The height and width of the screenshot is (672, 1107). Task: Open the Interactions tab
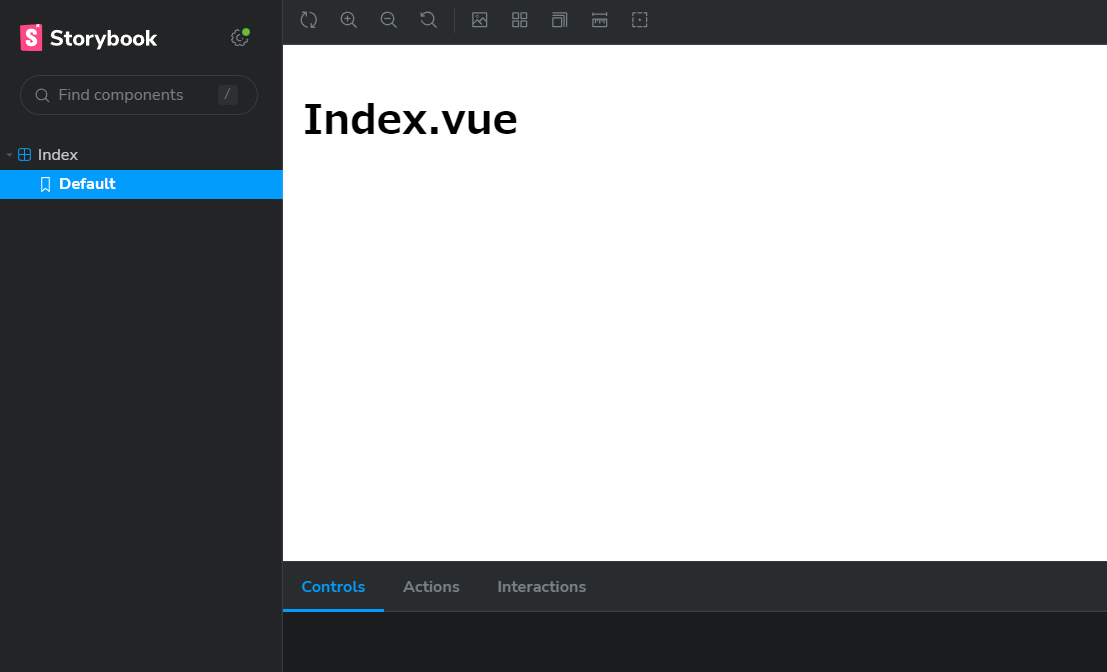(541, 587)
